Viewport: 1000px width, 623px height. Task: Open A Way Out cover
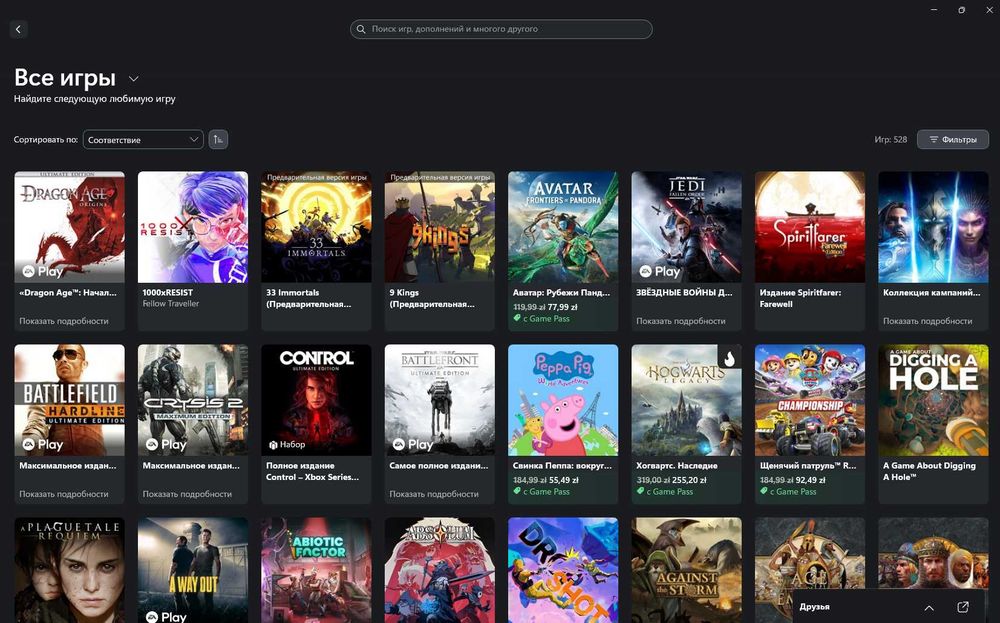(193, 570)
